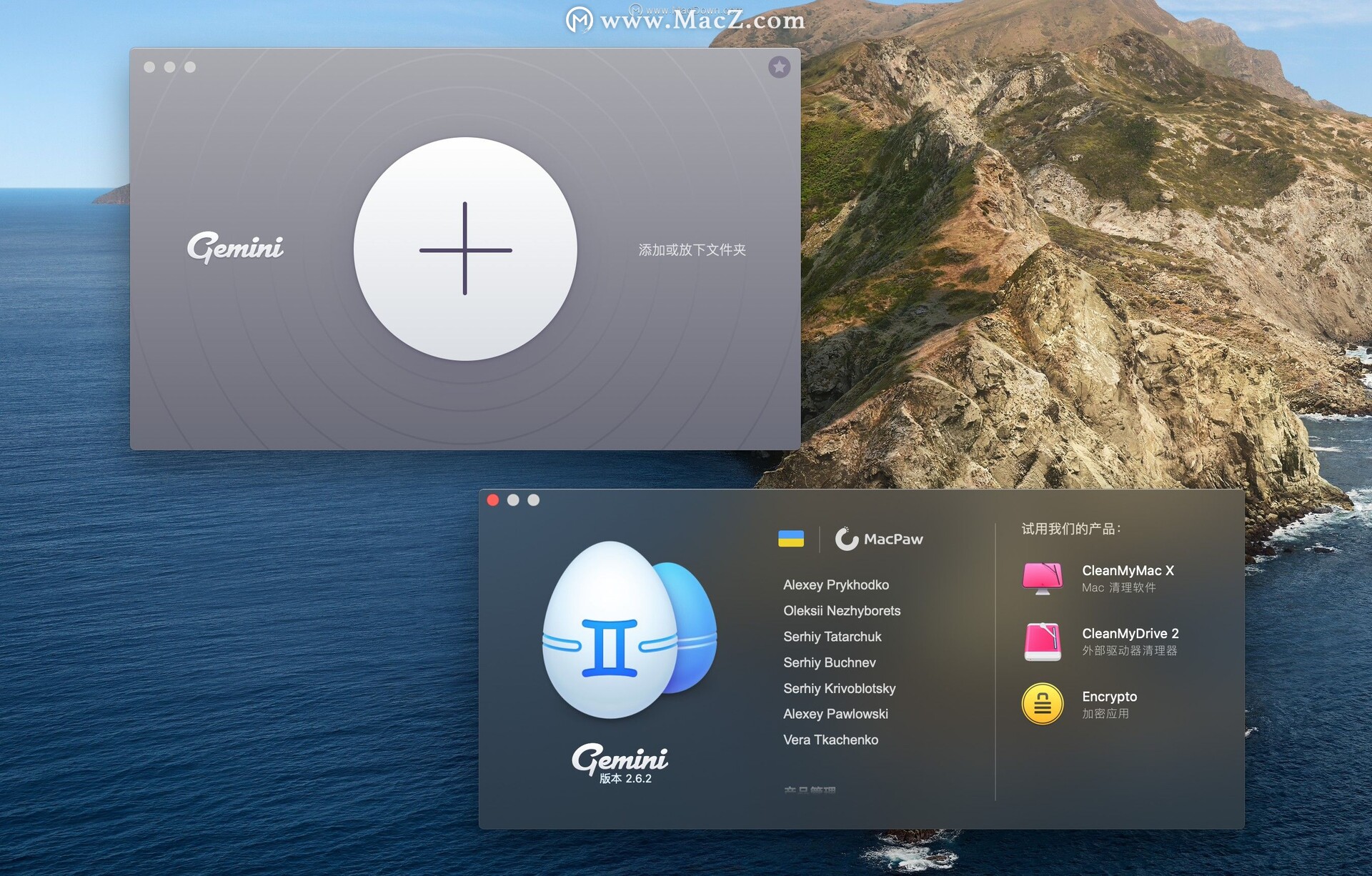Close the About window with red button
Image resolution: width=1372 pixels, height=876 pixels.
click(x=493, y=500)
